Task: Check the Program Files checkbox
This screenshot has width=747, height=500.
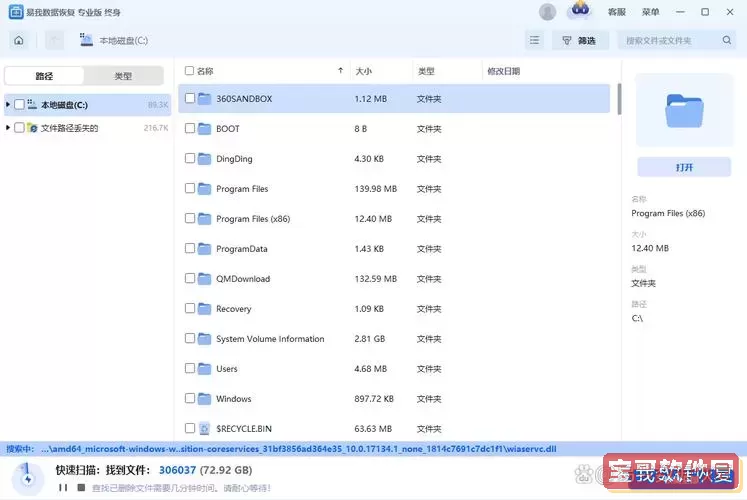Action: tap(190, 188)
